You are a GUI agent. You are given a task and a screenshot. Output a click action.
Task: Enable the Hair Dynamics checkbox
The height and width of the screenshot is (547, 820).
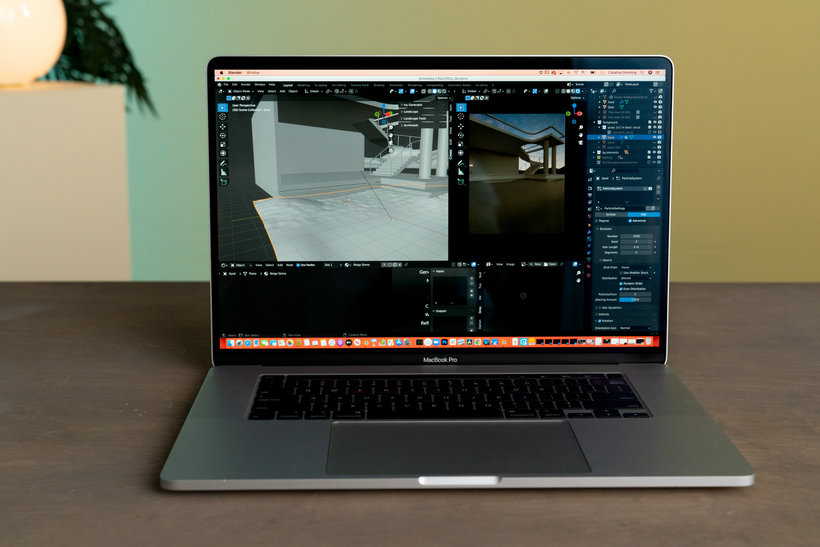click(599, 307)
